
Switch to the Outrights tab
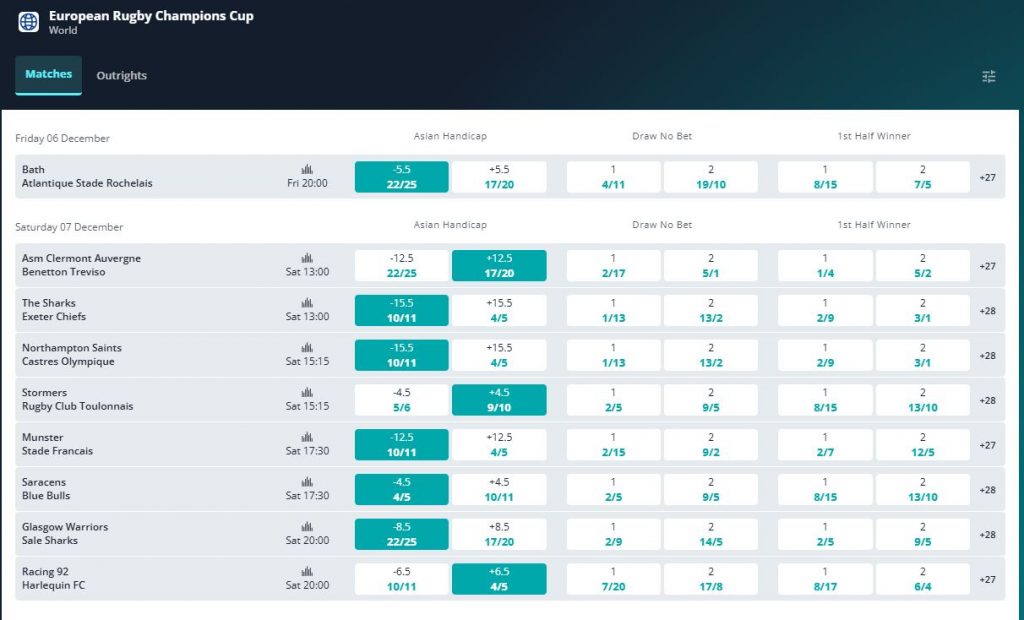click(121, 75)
